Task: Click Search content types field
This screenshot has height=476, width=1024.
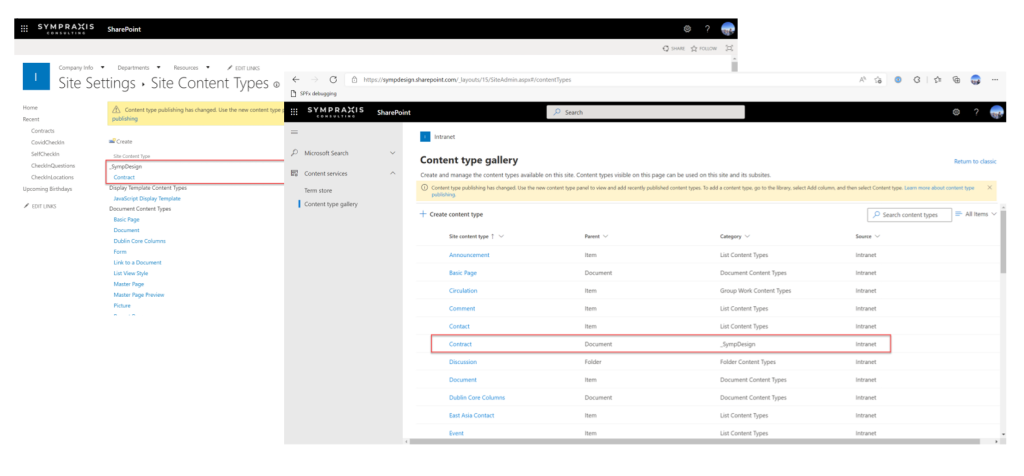Action: pyautogui.click(x=909, y=215)
